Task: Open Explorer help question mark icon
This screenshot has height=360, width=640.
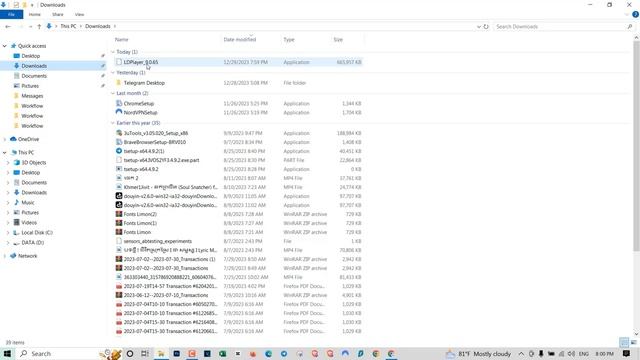Action: 636,14
